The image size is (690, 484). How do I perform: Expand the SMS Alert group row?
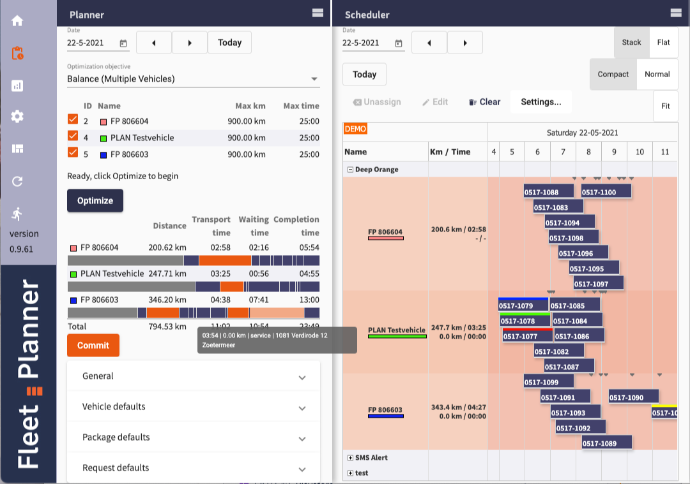(x=350, y=457)
